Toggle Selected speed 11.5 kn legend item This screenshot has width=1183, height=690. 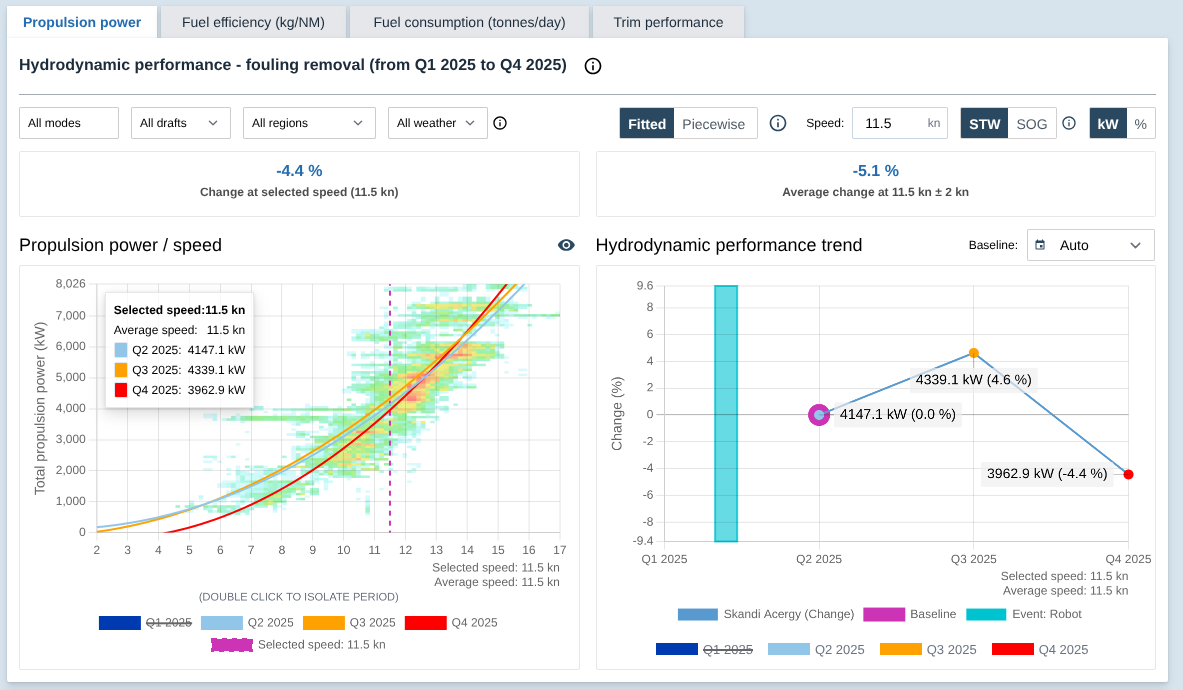(x=299, y=645)
